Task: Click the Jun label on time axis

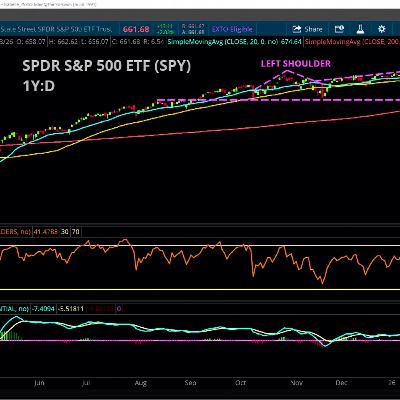Action: click(x=39, y=383)
